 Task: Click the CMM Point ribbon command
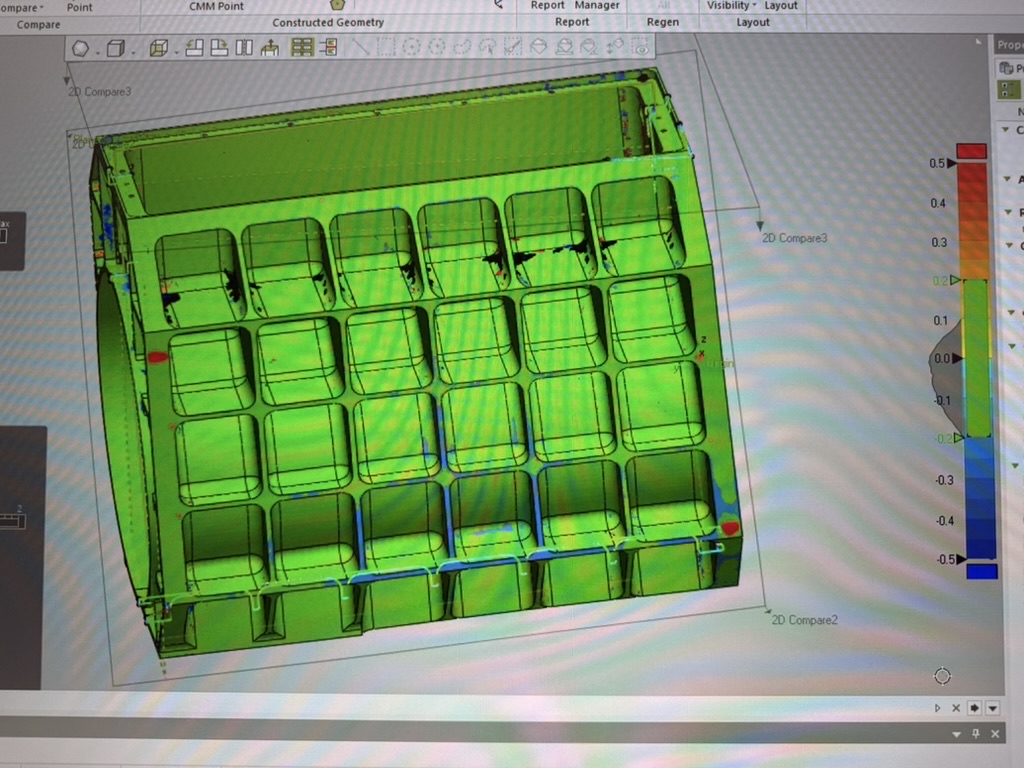[x=216, y=6]
